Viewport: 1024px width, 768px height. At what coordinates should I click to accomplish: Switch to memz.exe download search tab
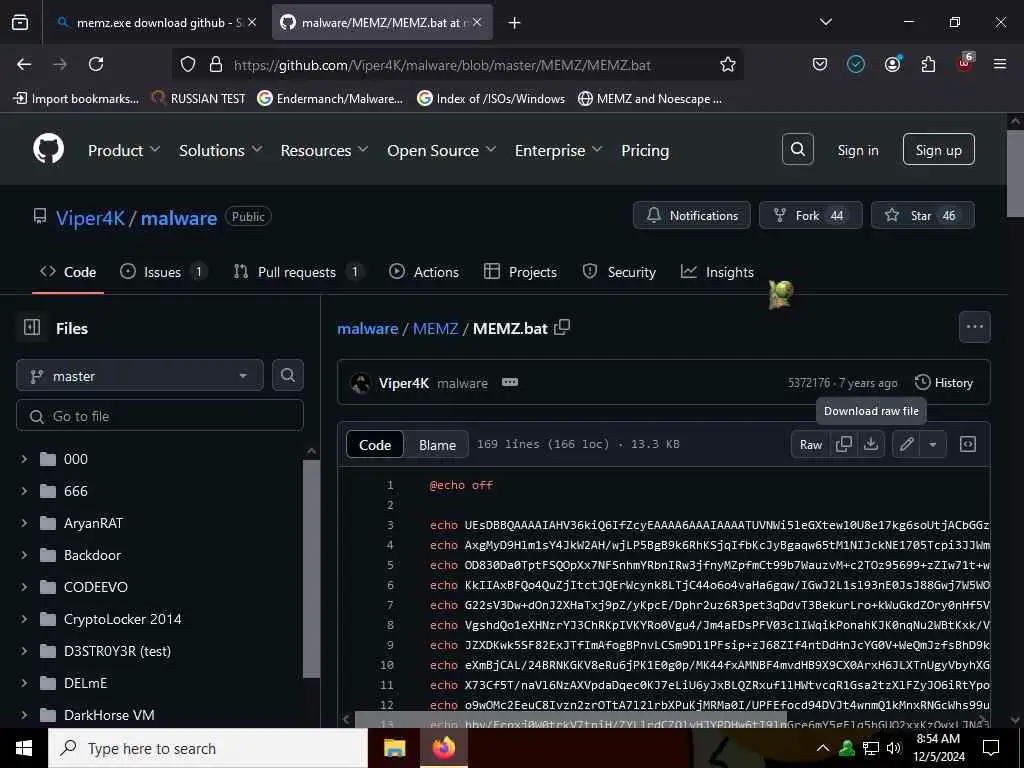pyautogui.click(x=157, y=22)
